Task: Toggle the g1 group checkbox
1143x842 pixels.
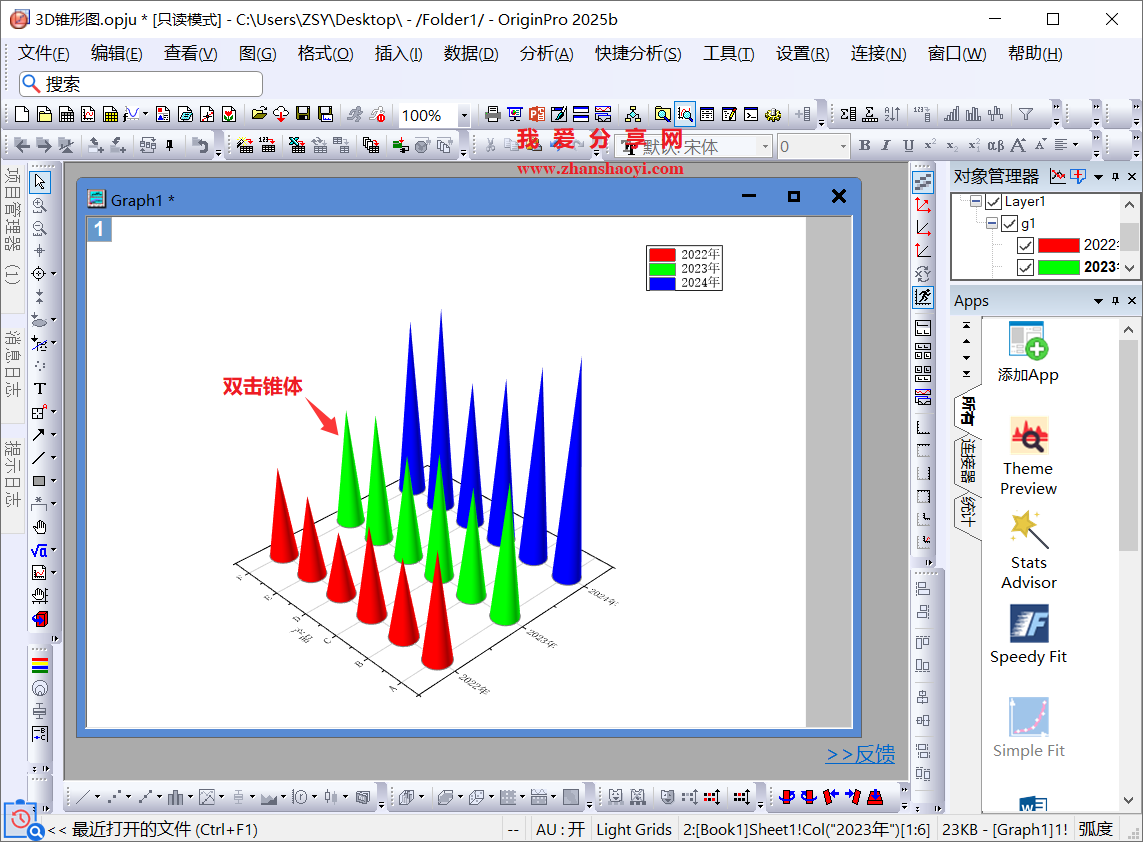Action: pos(1009,224)
